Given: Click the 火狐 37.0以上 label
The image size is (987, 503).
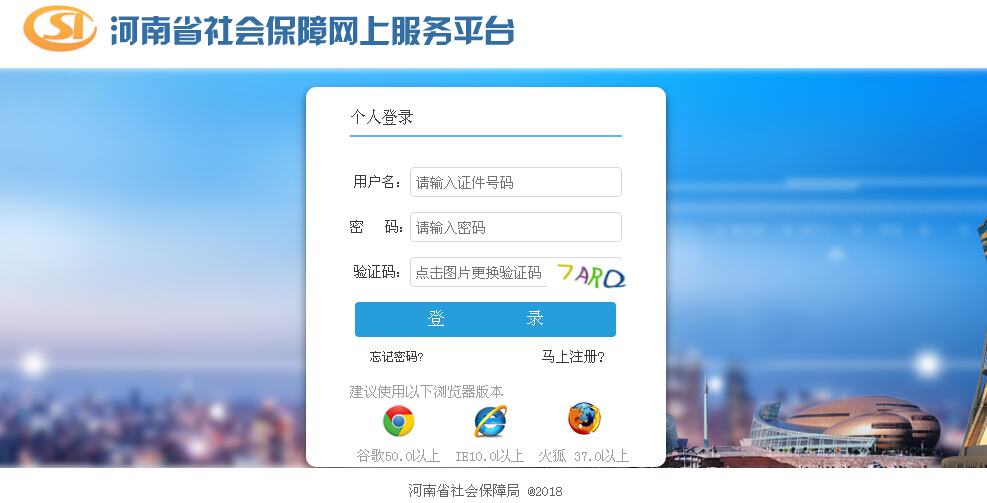Looking at the screenshot, I should (584, 456).
